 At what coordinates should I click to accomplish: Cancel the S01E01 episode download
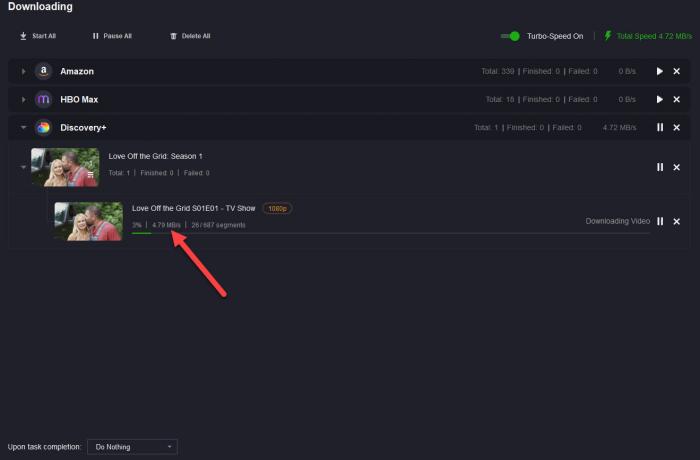tap(677, 221)
